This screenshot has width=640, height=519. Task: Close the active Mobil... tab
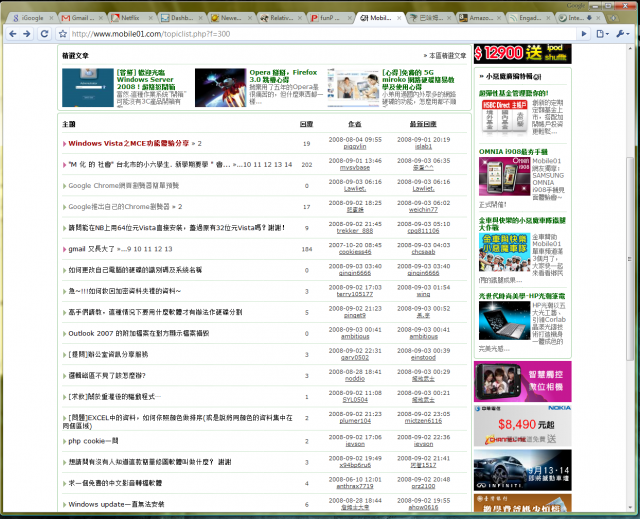coord(399,18)
